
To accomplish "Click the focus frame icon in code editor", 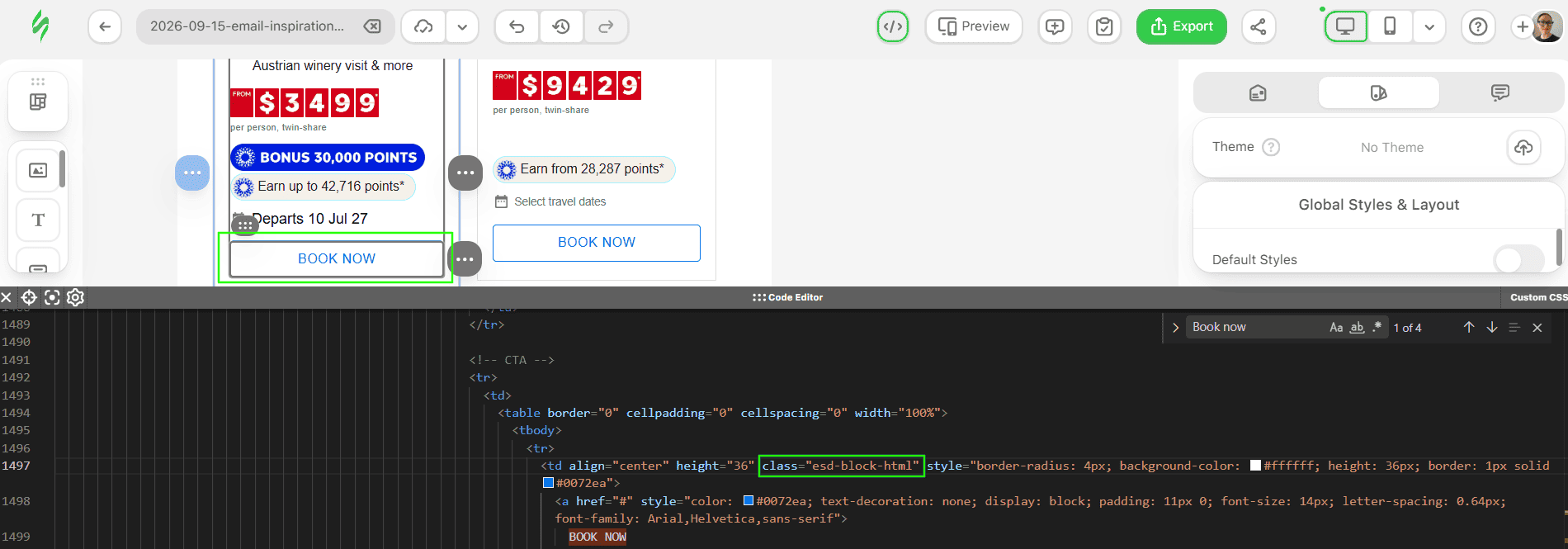I will (52, 297).
